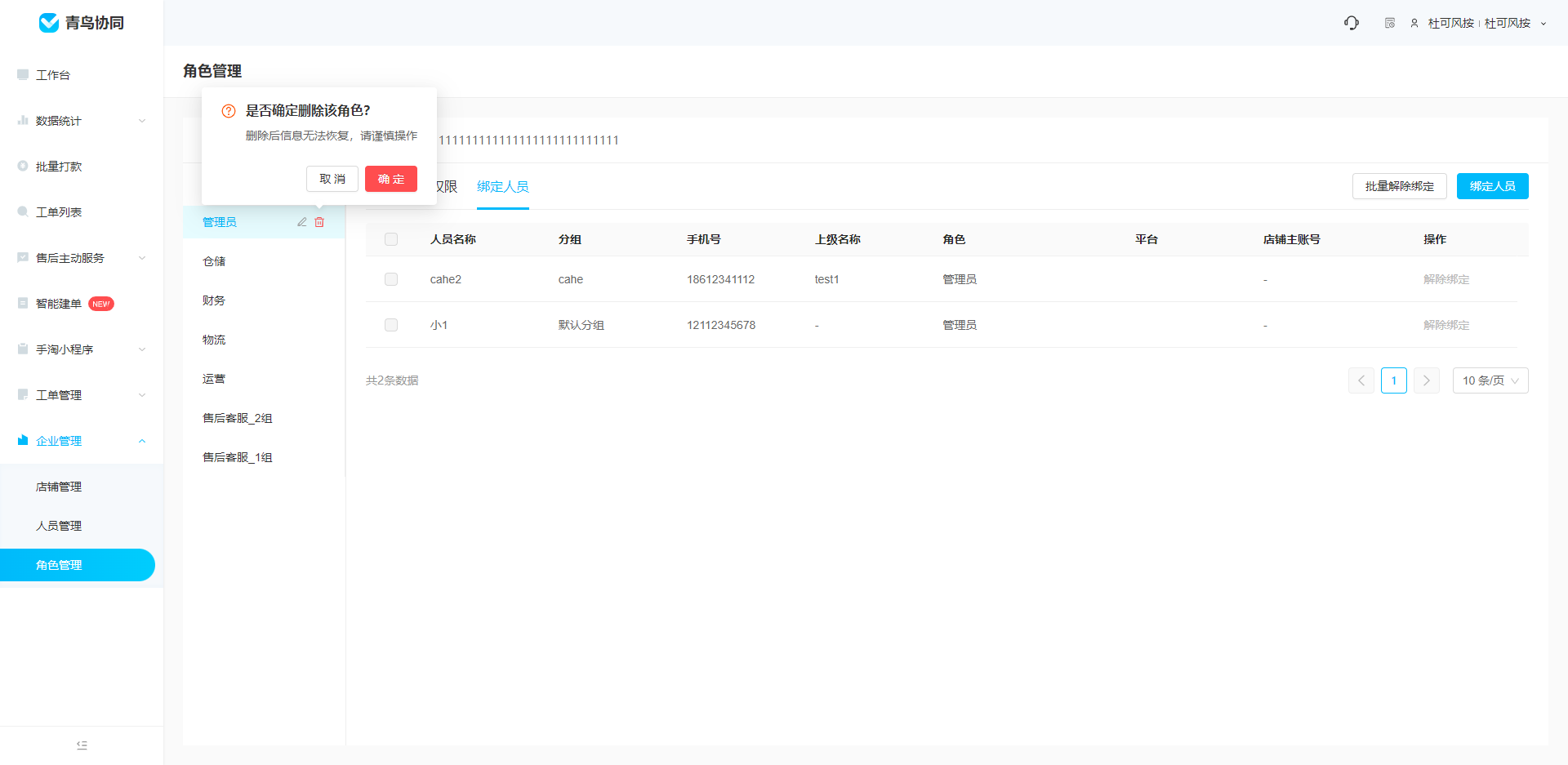Click the user profile icon in header

pyautogui.click(x=1414, y=23)
